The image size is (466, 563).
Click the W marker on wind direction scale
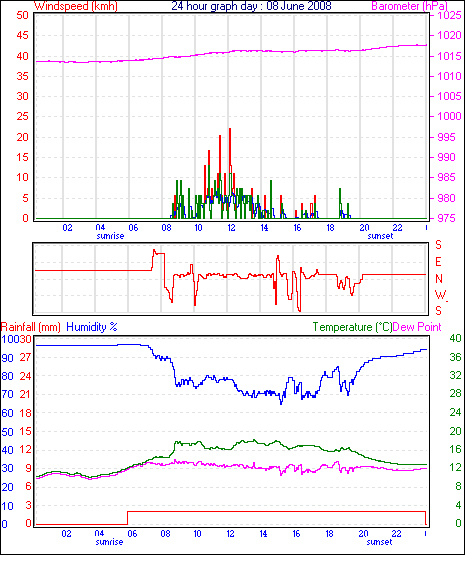[440, 295]
